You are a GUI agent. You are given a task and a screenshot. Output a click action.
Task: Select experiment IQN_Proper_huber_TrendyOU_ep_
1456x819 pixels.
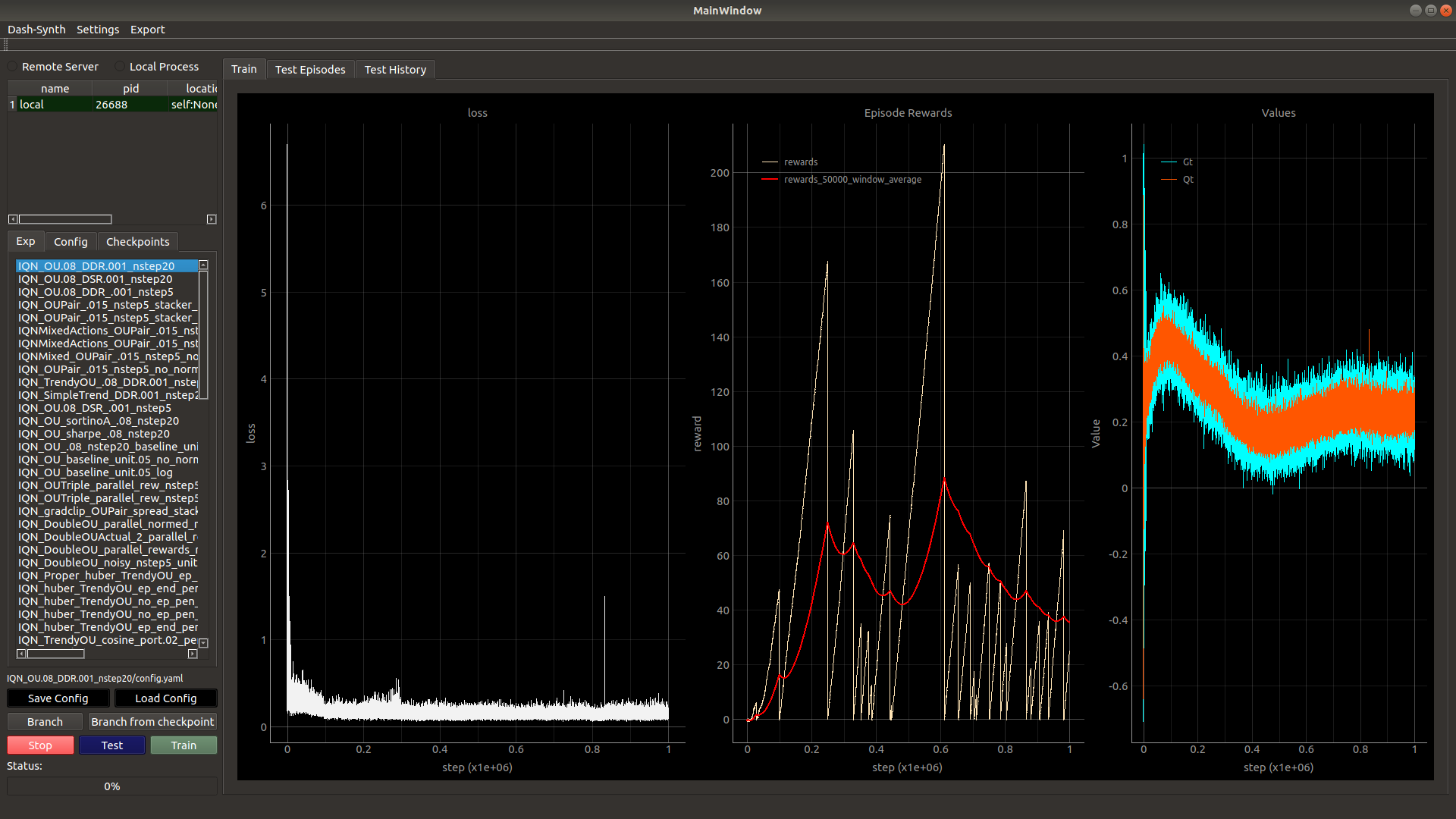[x=107, y=576]
